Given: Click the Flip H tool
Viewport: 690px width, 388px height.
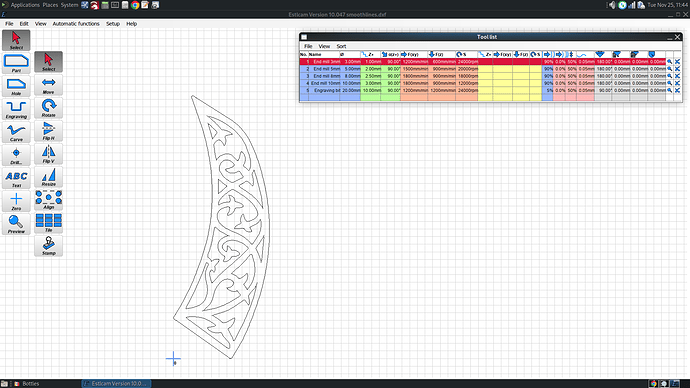Looking at the screenshot, I should click(48, 131).
